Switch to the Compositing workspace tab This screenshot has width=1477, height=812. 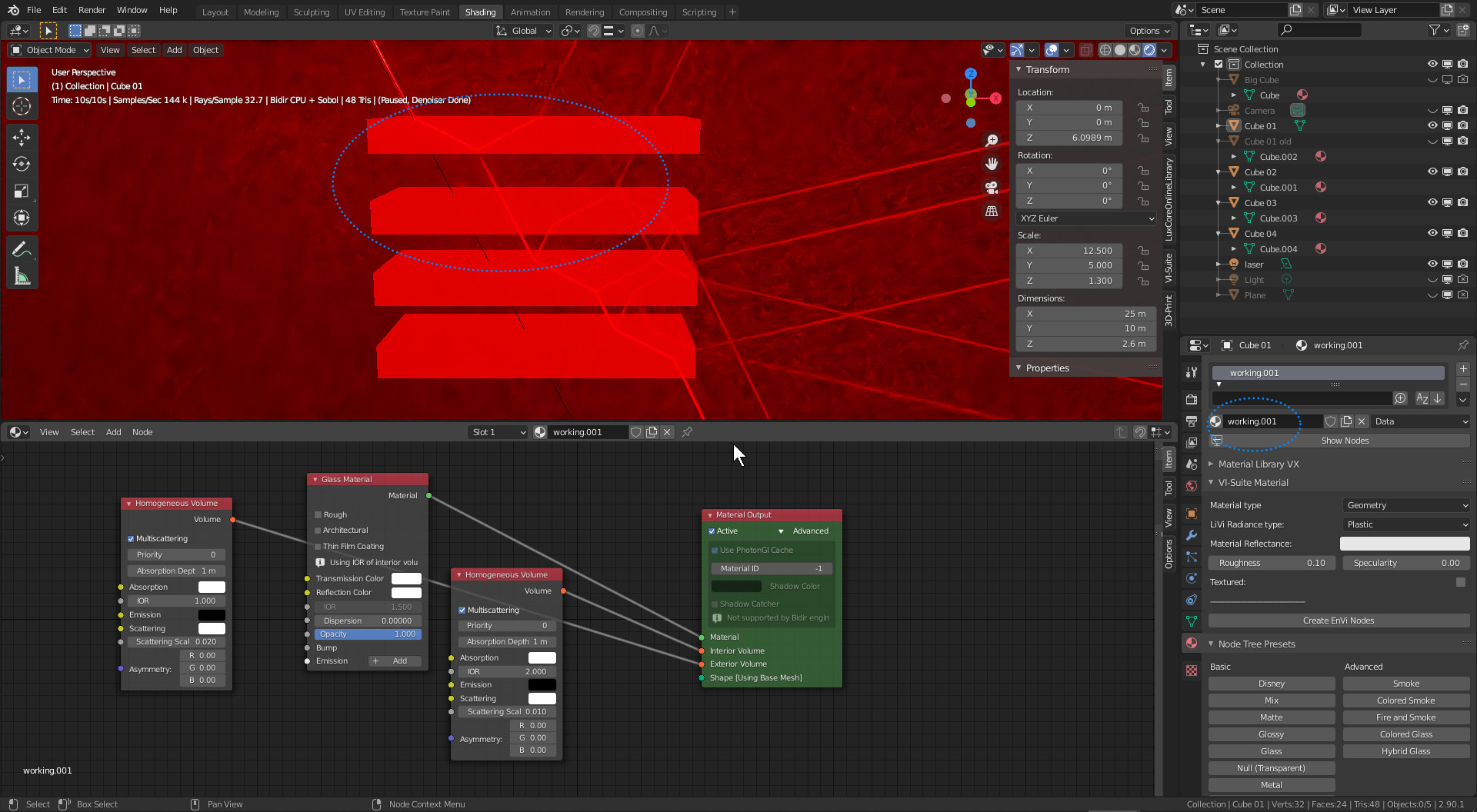[x=642, y=12]
